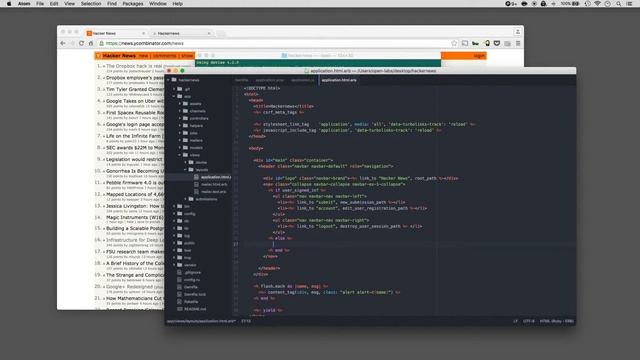The width and height of the screenshot is (640, 360).
Task: Open the Window menu
Action: (x=158, y=4)
